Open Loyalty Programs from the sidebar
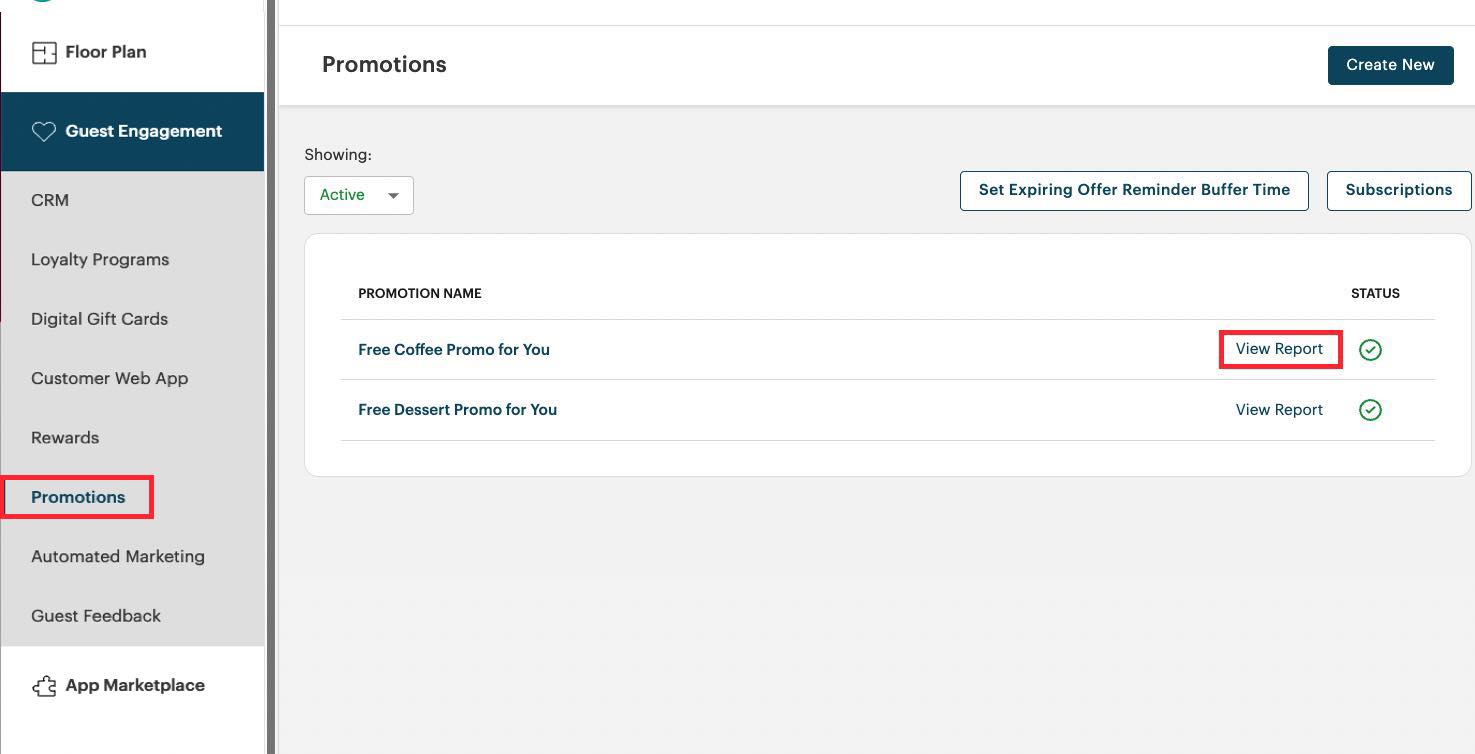Screen dimensions: 1475x754 pos(100,259)
